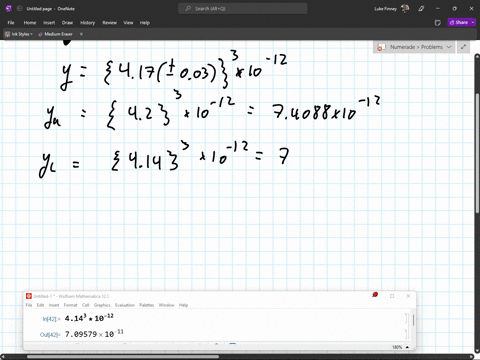Viewport: 480px width, 360px height.
Task: Open Mathematica Edit menu
Action: click(40, 305)
